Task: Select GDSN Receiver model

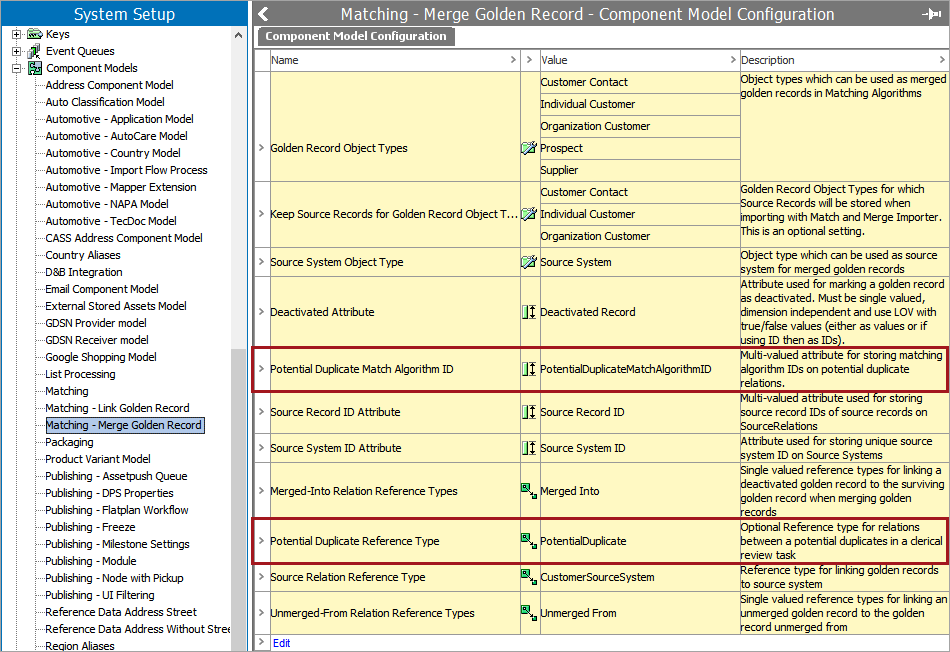Action: 97,339
